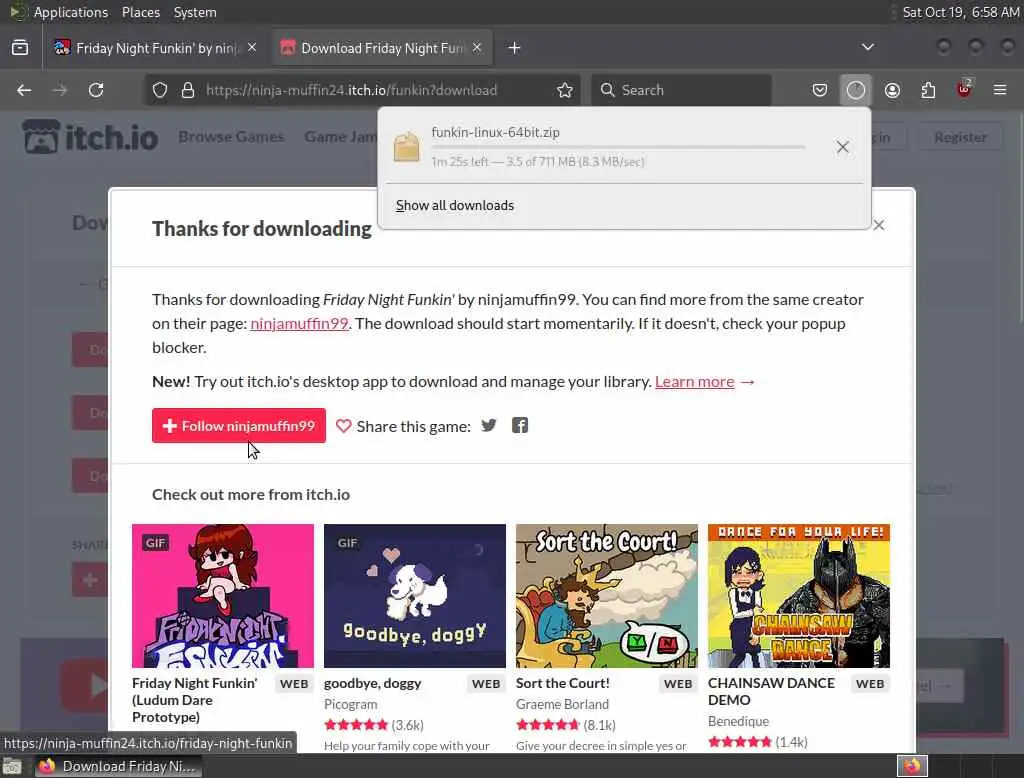Click author name Graeme Borland
1024x778 pixels.
pyautogui.click(x=562, y=704)
